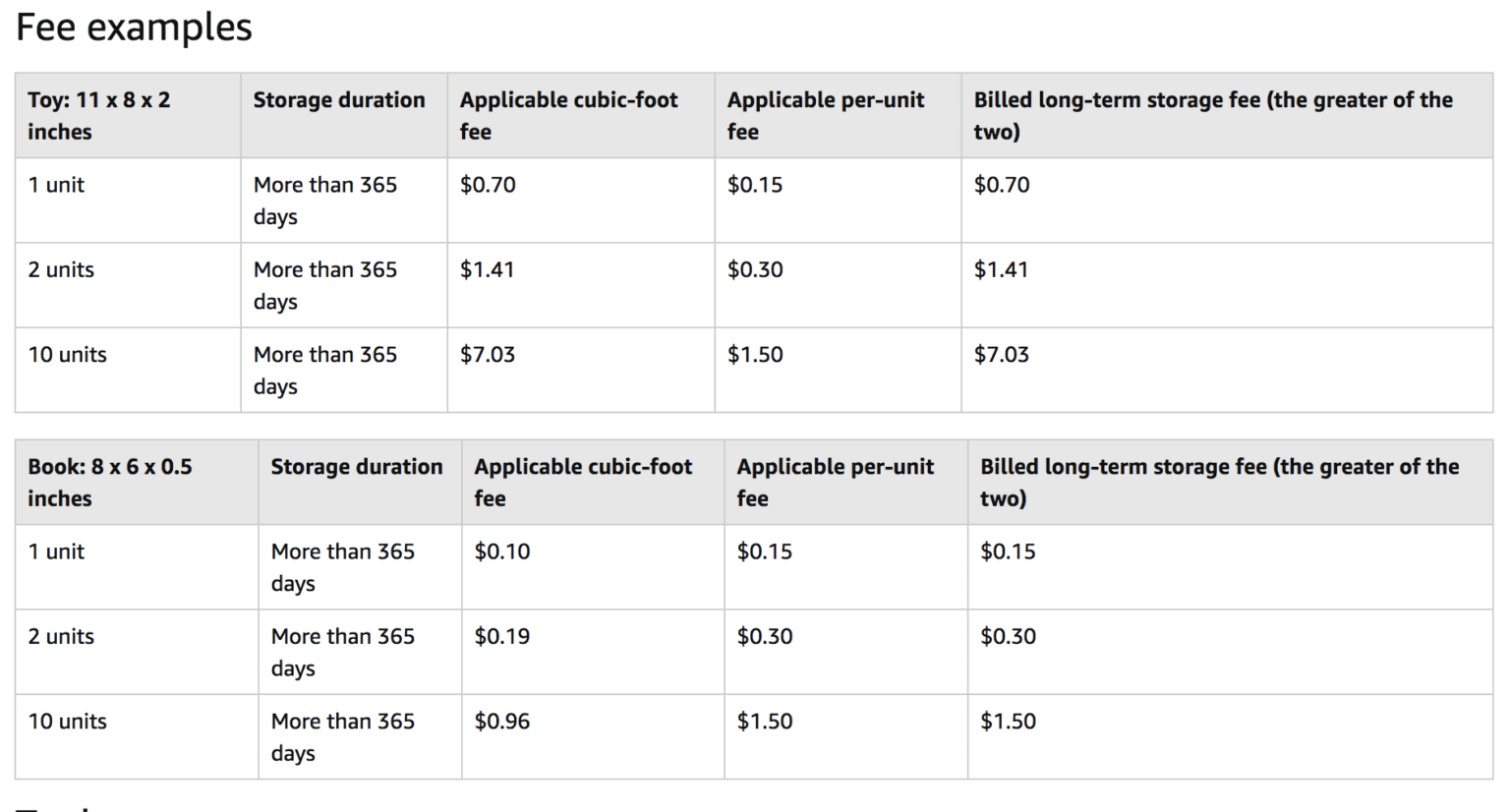Click the More than 365 days cell for 2 book units
The width and height of the screenshot is (1510, 812).
click(x=344, y=652)
